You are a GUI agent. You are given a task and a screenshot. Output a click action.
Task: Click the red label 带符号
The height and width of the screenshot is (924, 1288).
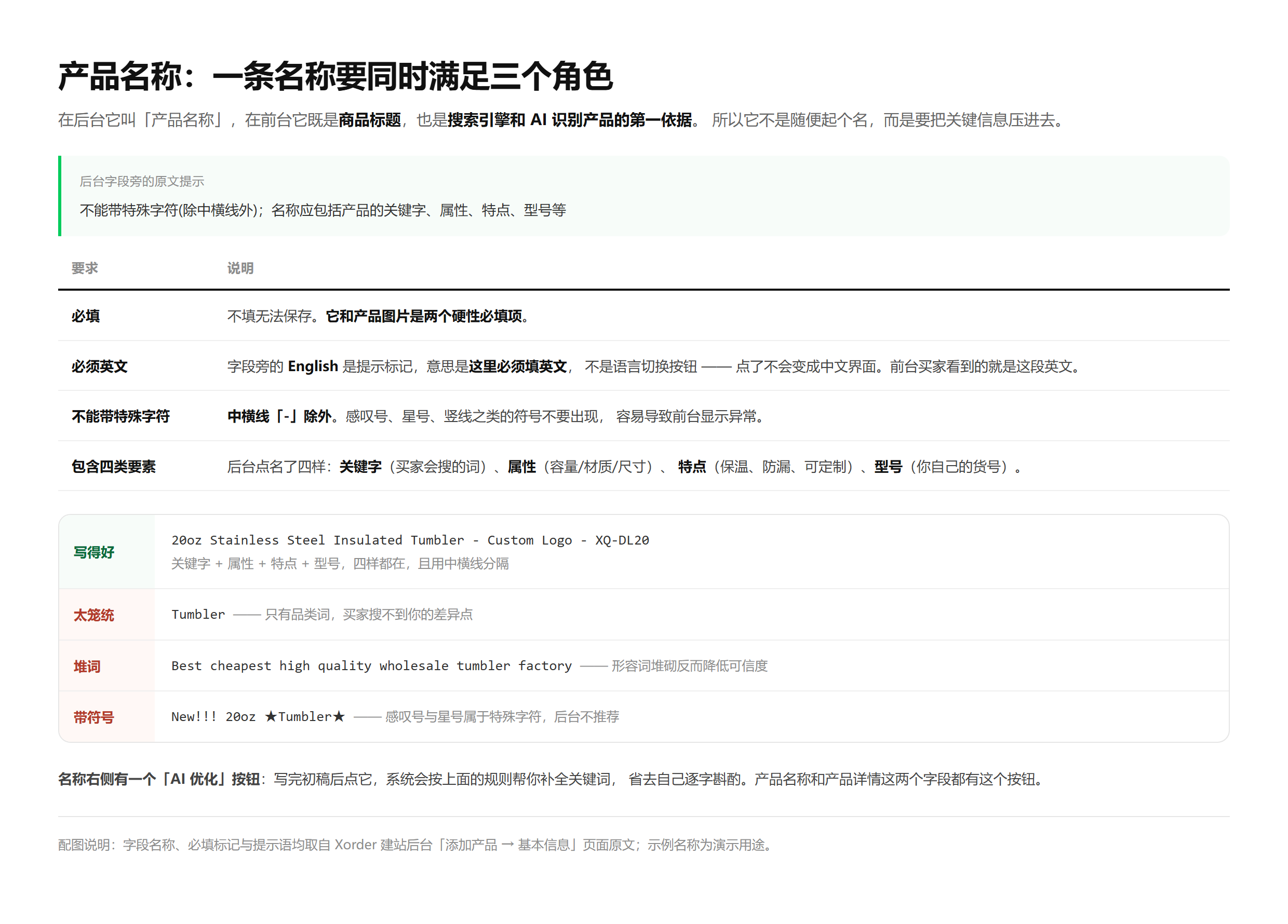click(93, 717)
